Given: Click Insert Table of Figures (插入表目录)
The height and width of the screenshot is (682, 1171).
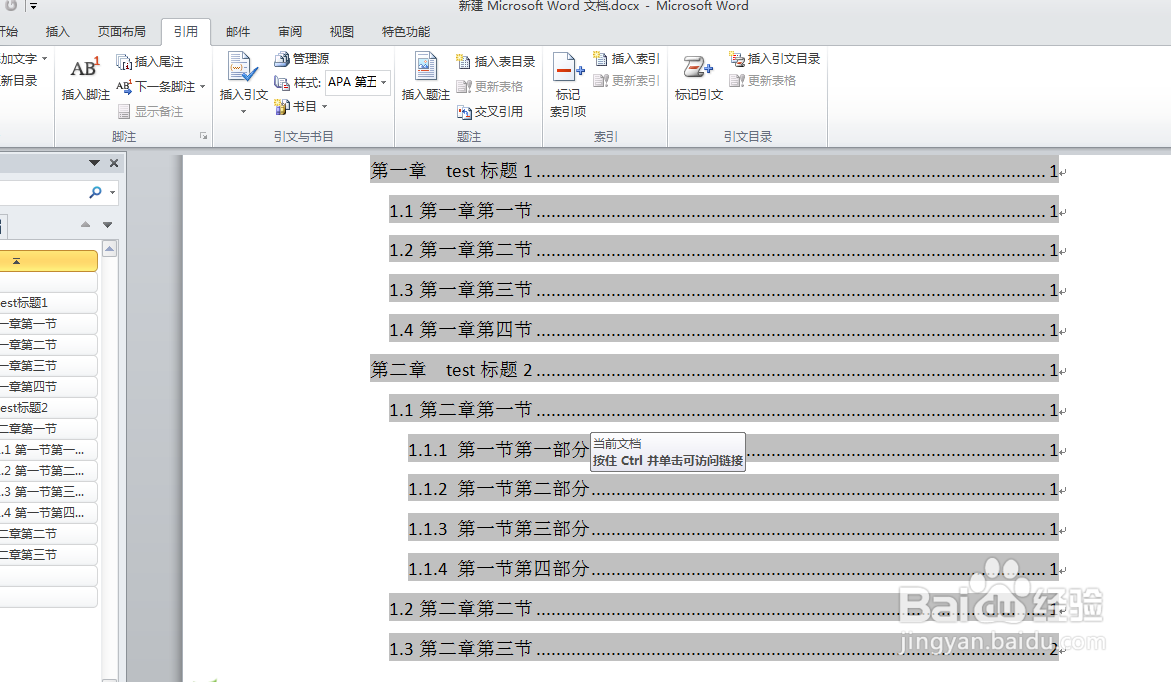Looking at the screenshot, I should [496, 61].
